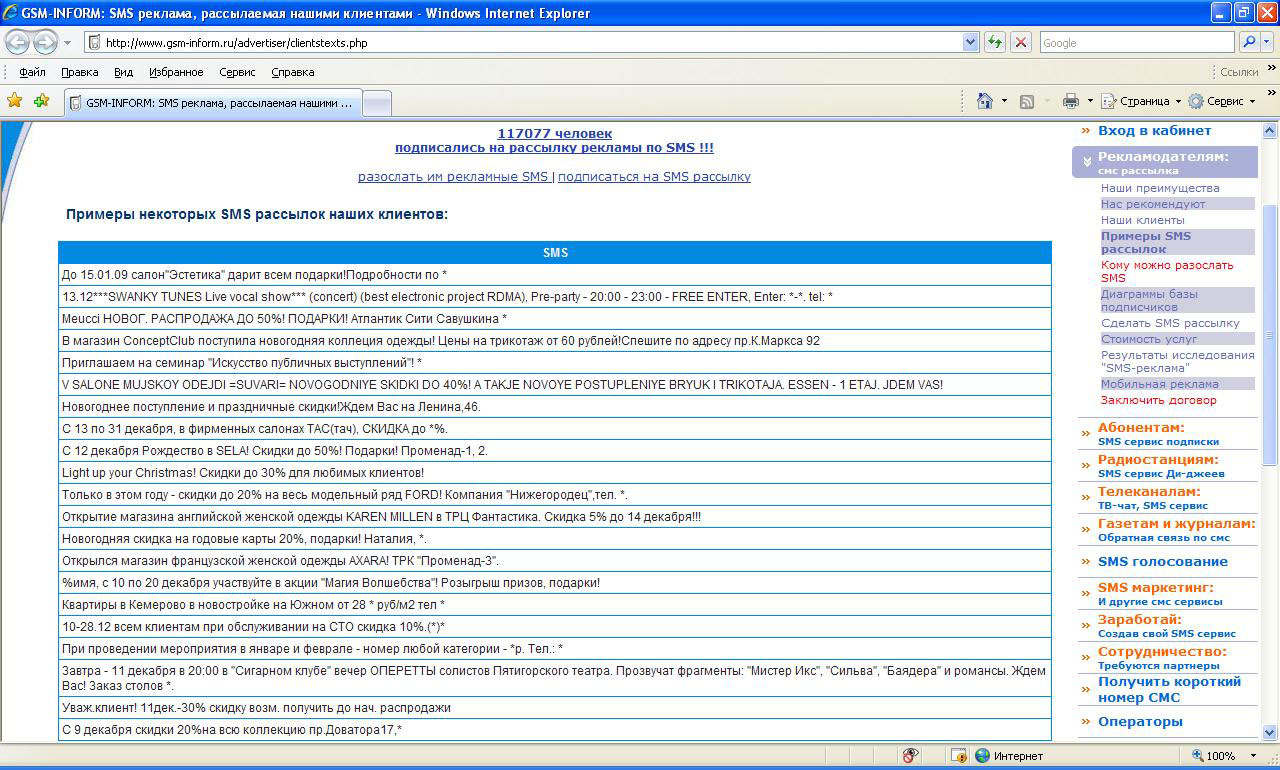This screenshot has width=1280, height=770.
Task: Open the search provider dropdown arrow
Action: click(1268, 43)
